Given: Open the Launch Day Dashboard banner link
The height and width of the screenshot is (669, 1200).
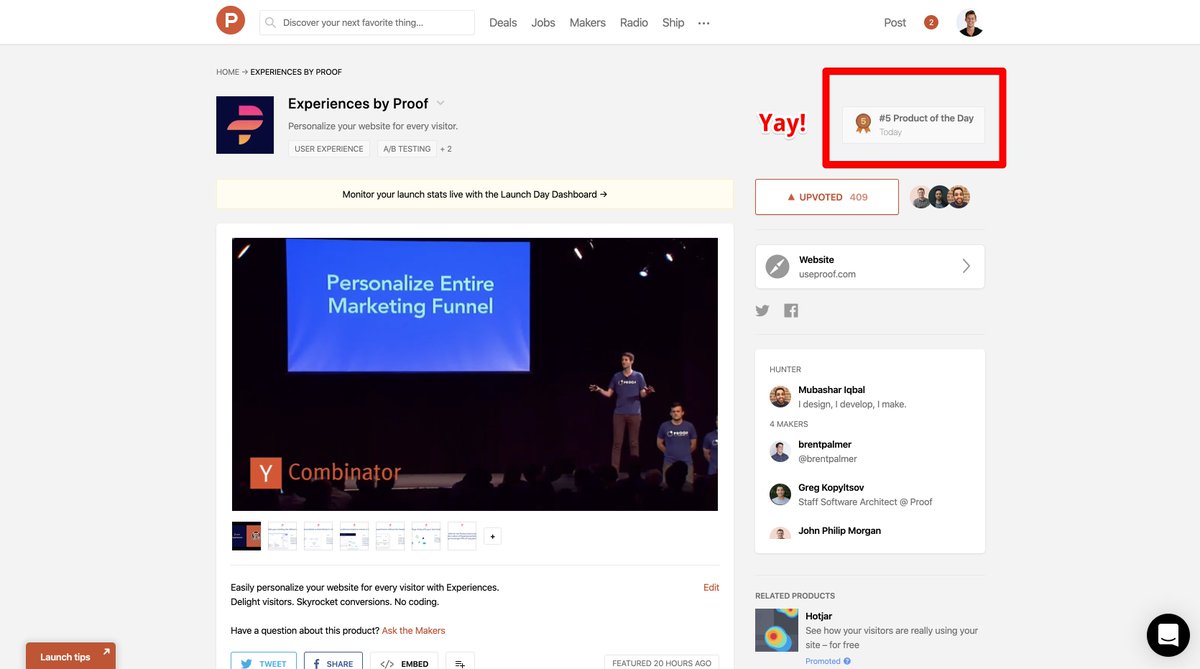Looking at the screenshot, I should click(475, 194).
